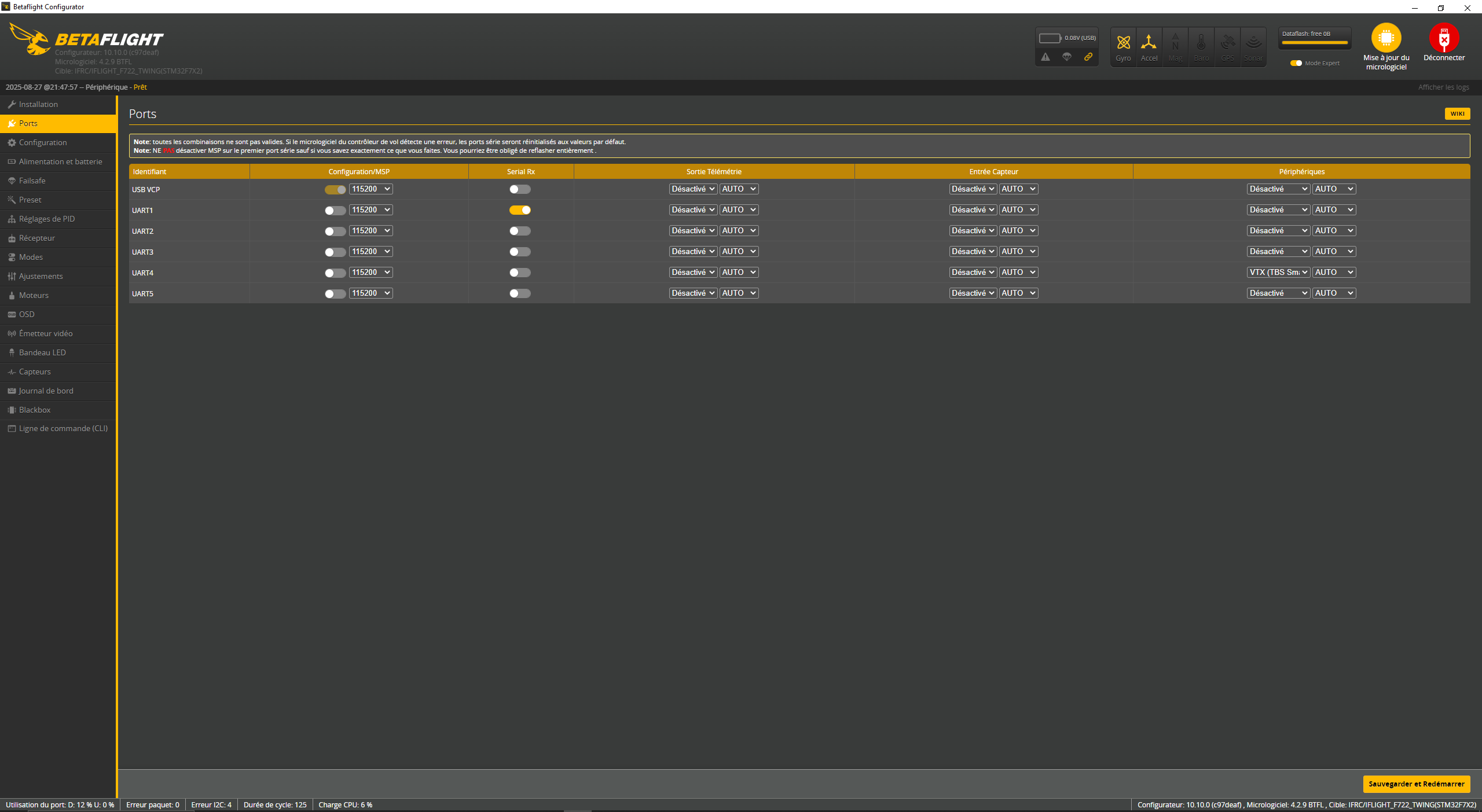1482x812 pixels.
Task: Click the battery voltage indicator icon
Action: (x=1050, y=38)
